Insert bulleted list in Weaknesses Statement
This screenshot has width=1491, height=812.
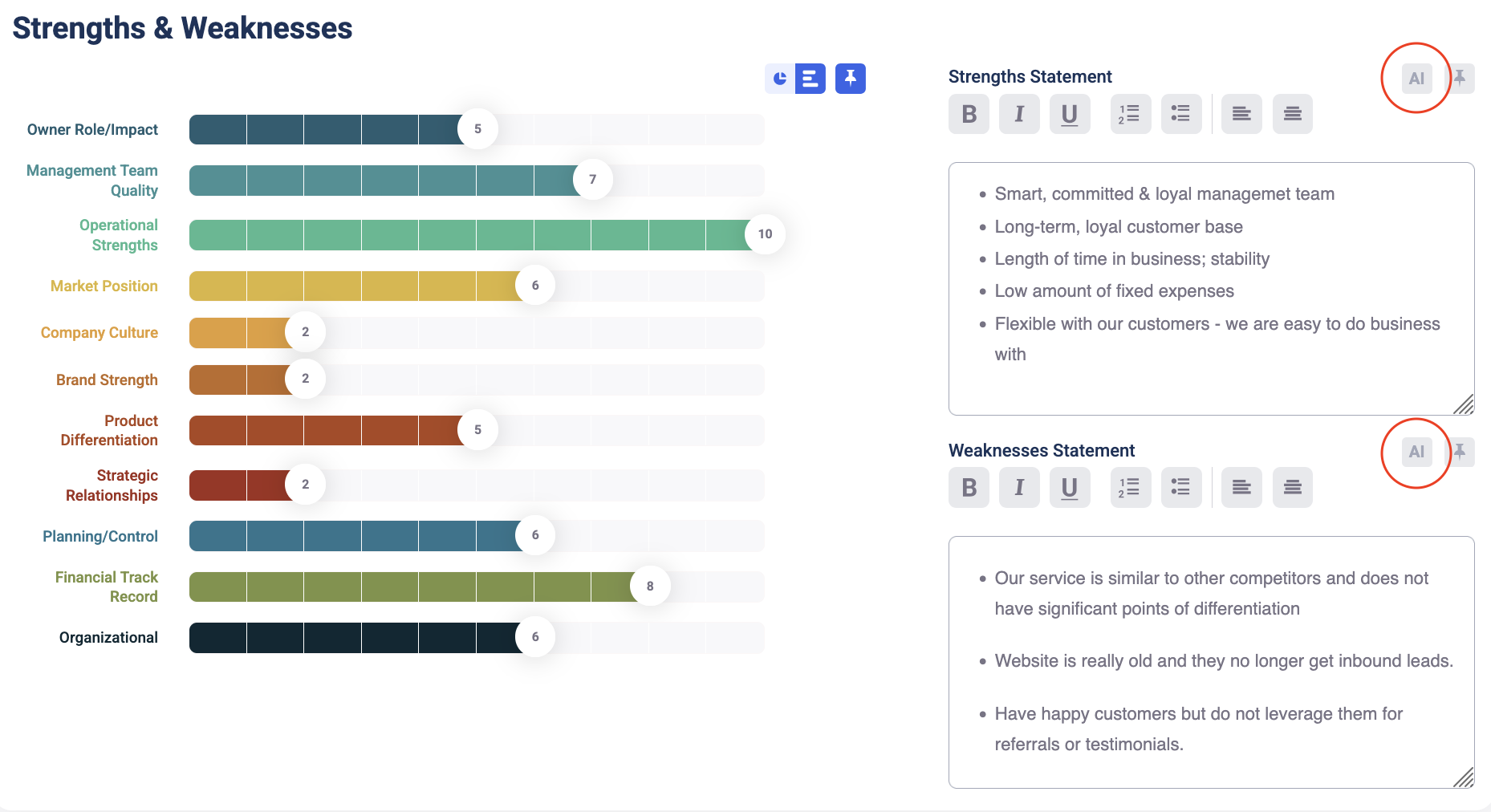[1181, 488]
